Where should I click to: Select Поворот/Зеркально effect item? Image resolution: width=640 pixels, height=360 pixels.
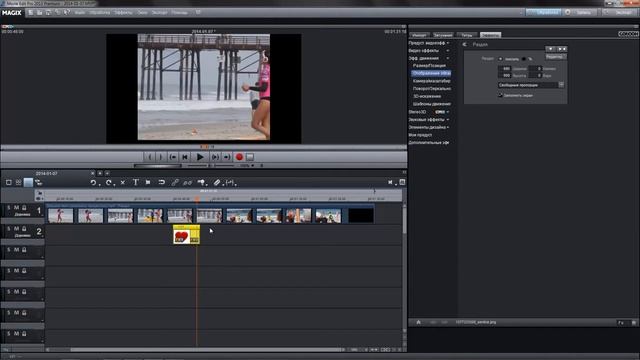click(x=431, y=89)
